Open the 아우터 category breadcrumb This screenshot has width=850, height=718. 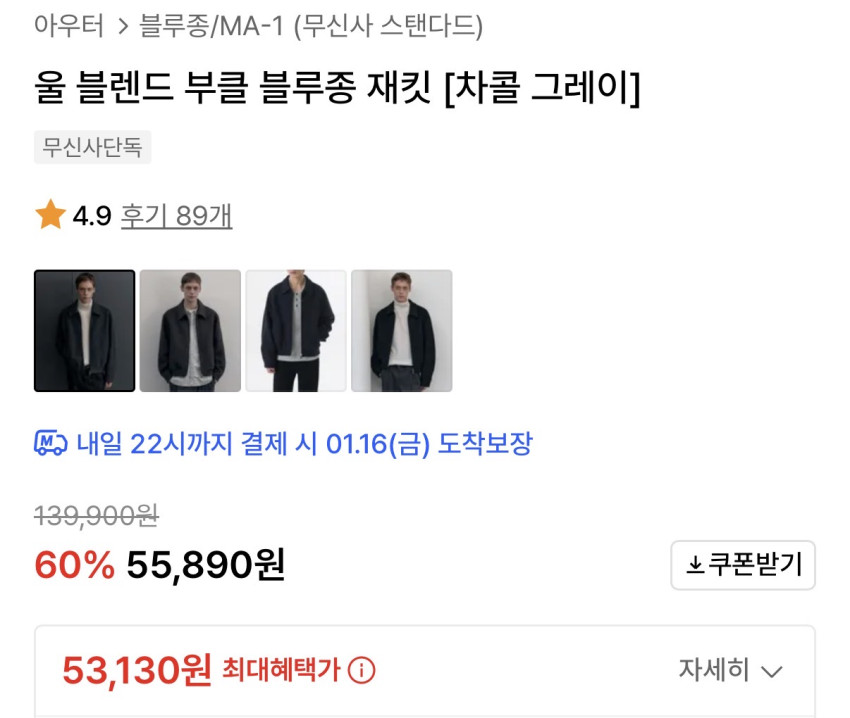(x=69, y=26)
